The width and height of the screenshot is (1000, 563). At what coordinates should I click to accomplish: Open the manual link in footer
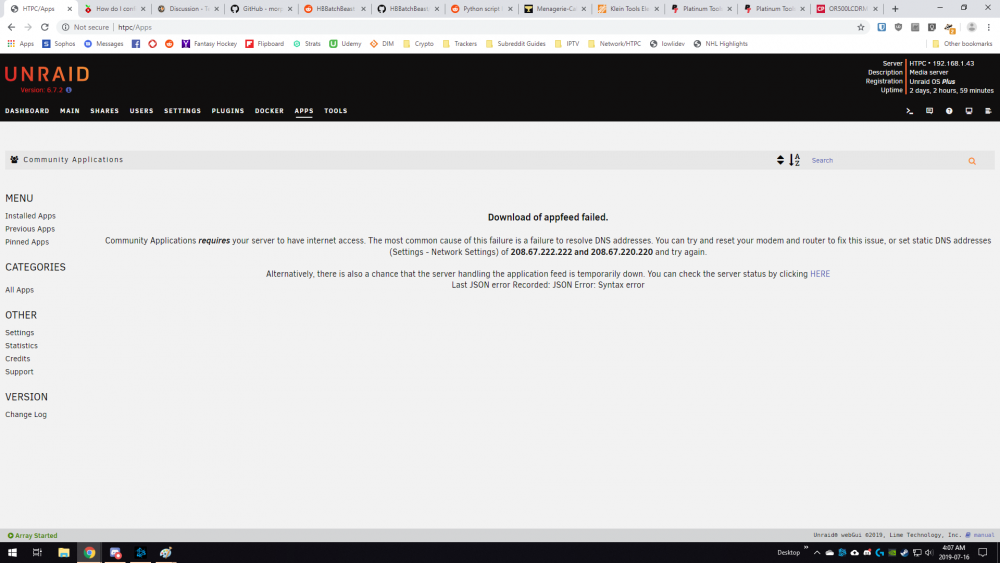pos(983,535)
